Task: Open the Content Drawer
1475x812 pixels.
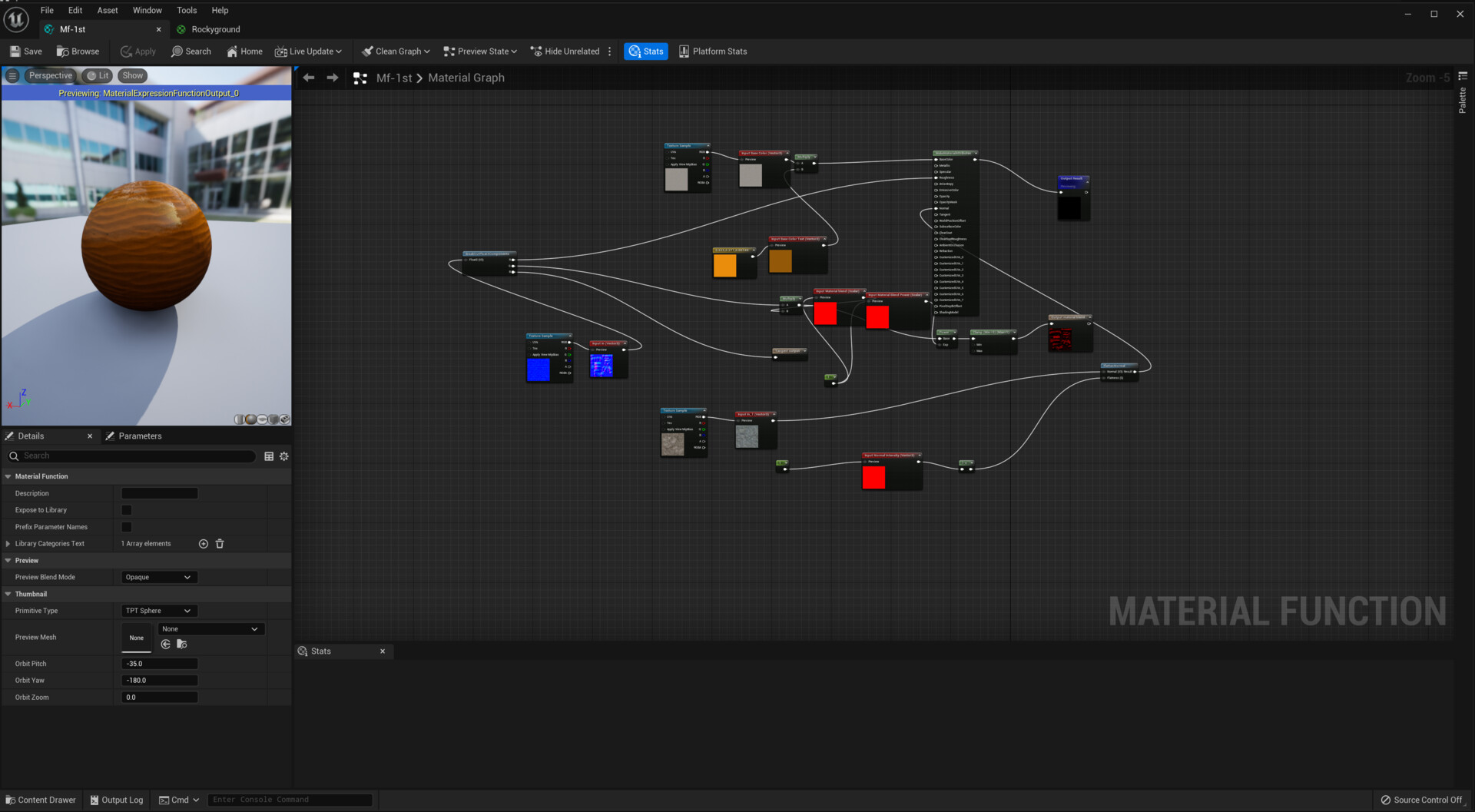Action: tap(41, 800)
